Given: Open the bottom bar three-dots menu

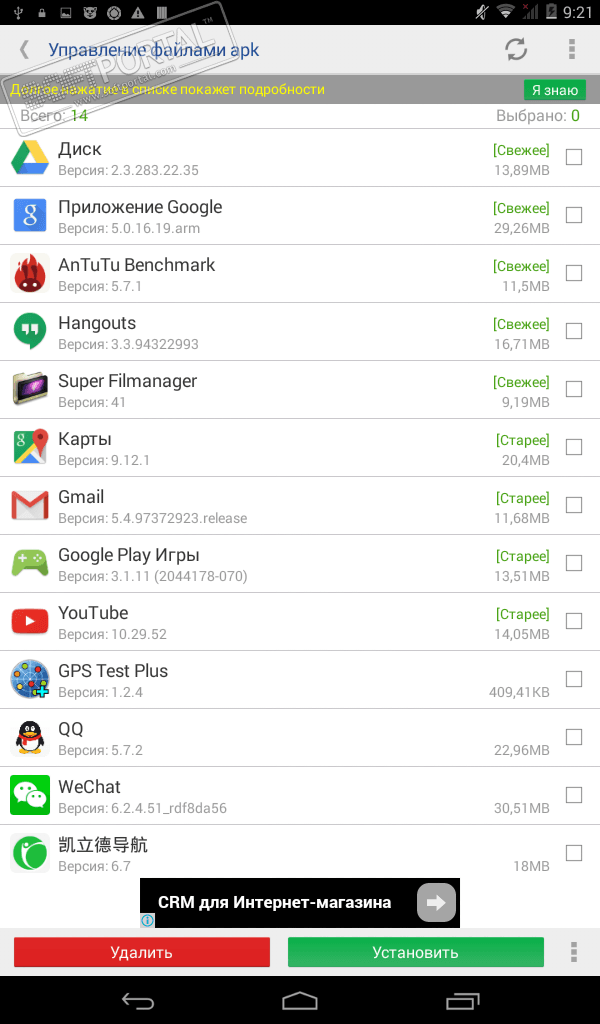Looking at the screenshot, I should tap(574, 952).
